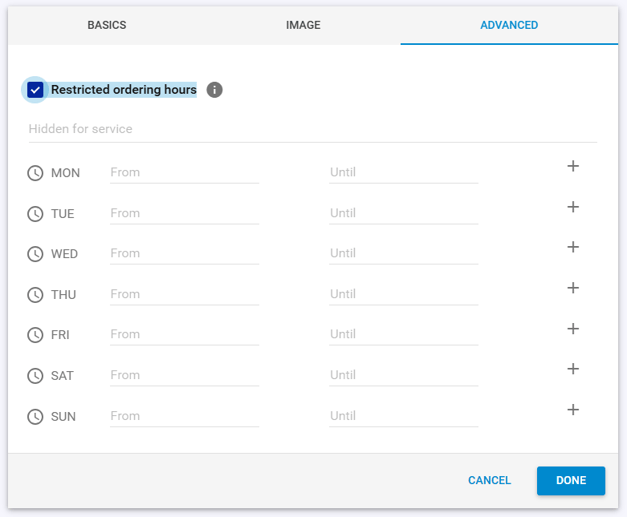The width and height of the screenshot is (627, 517).
Task: Focus the THU From time field
Action: pos(184,294)
